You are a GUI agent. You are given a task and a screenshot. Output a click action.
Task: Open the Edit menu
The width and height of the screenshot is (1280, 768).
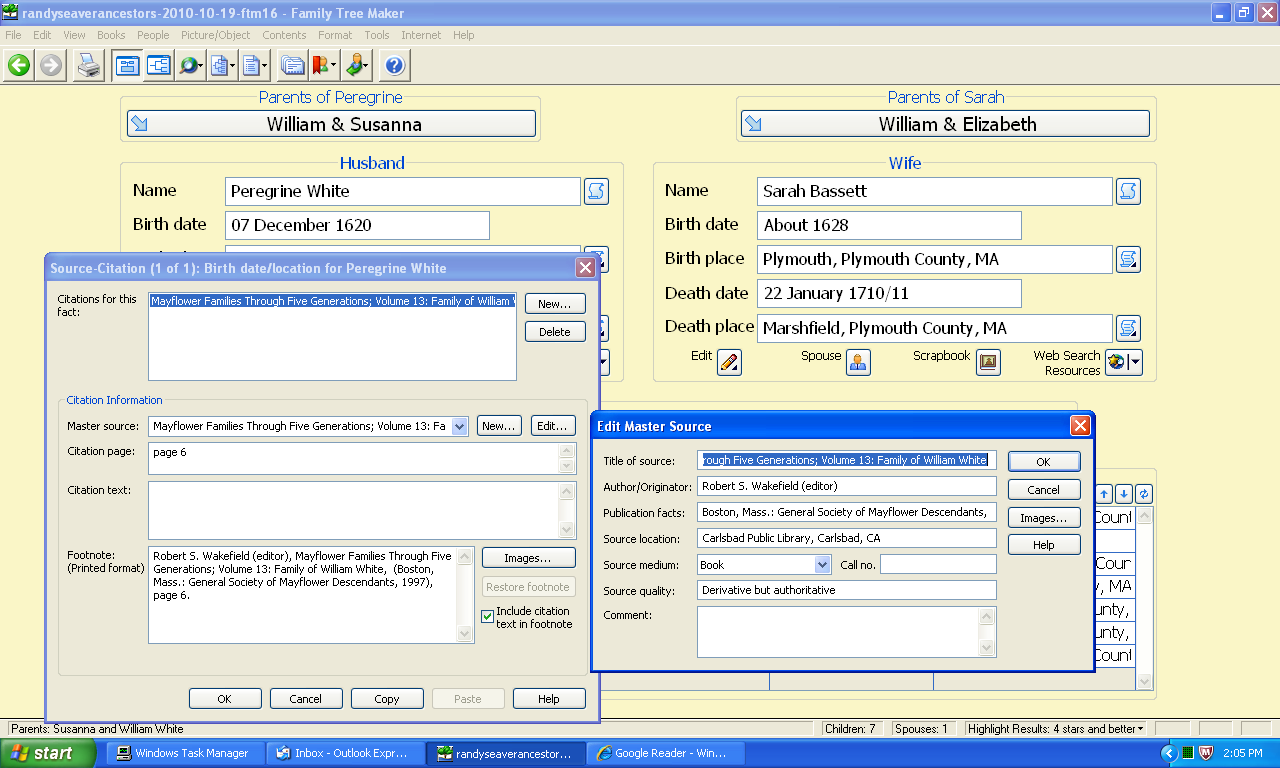(42, 35)
